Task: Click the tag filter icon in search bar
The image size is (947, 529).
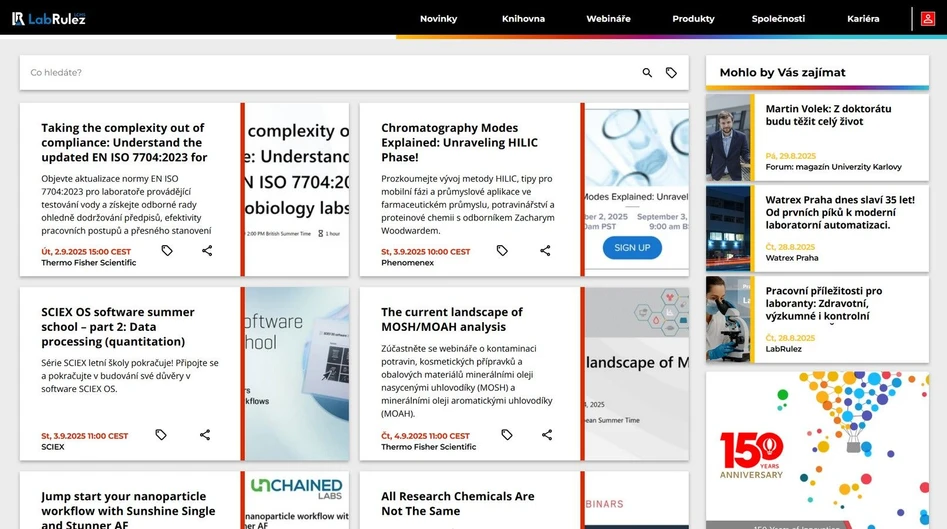Action: 671,72
